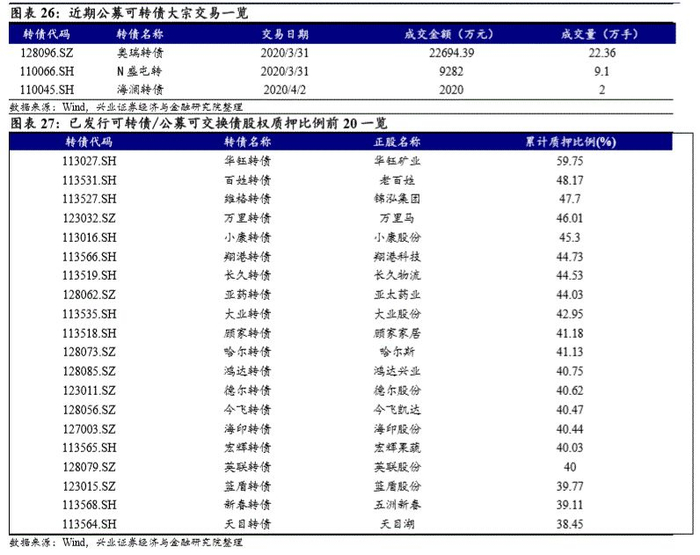The height and width of the screenshot is (555, 700).
Task: Click bond name 今飞转债
Action: 247,409
